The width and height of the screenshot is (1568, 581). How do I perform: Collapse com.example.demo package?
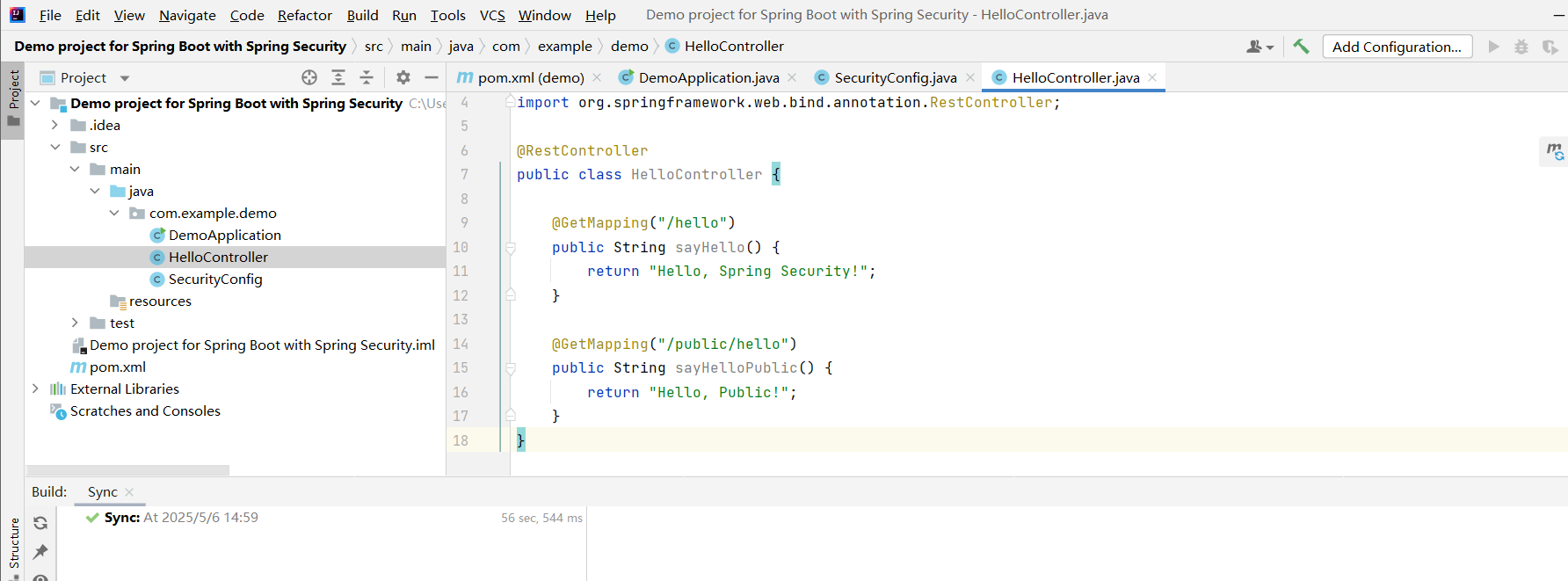(x=114, y=213)
